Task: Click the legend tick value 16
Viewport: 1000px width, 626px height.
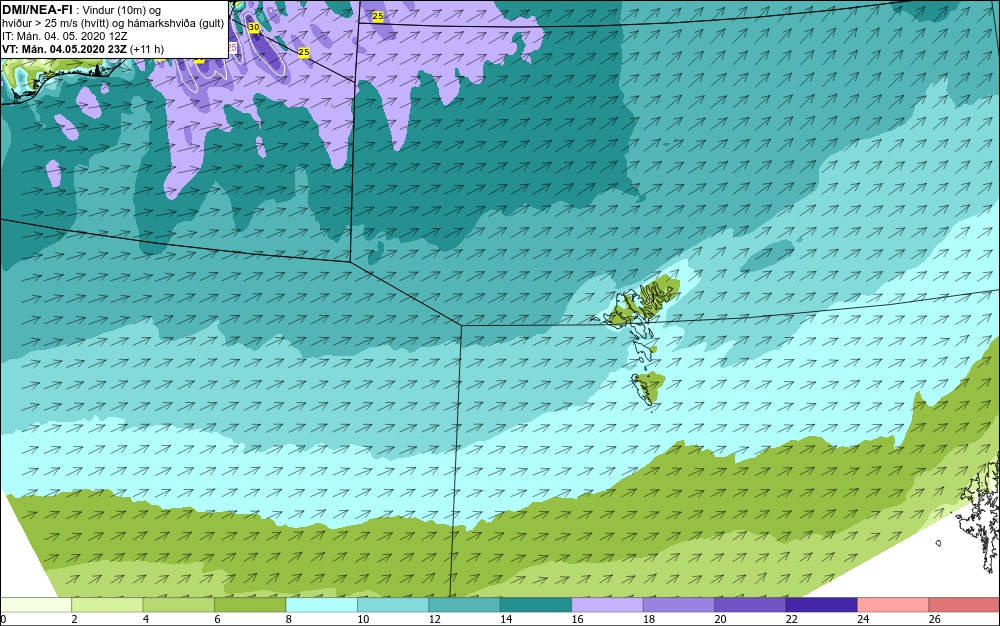Action: 577,619
